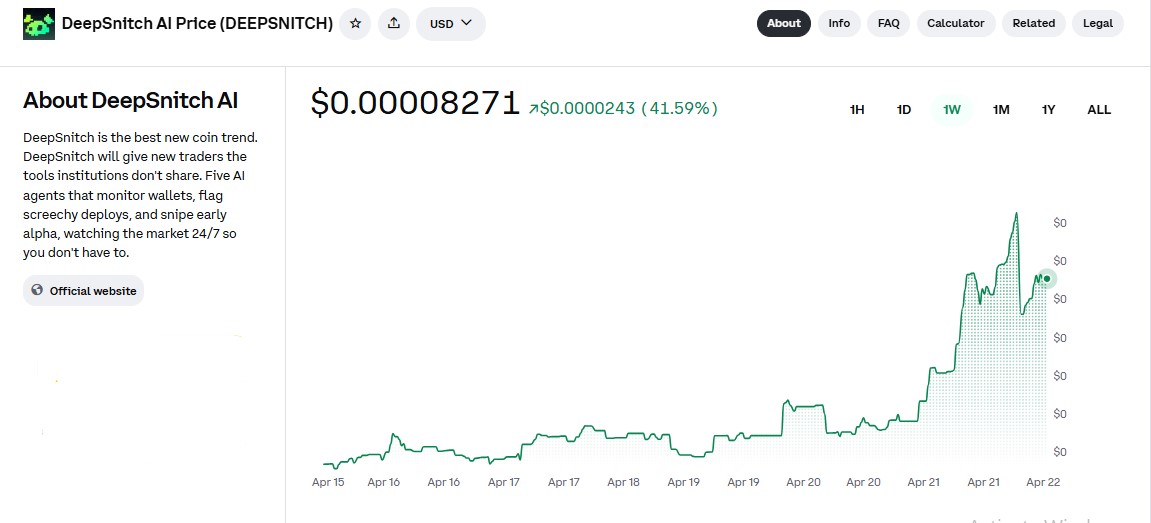This screenshot has width=1151, height=523.
Task: Add DeepSnitch to watchlist with star icon
Action: 355,24
